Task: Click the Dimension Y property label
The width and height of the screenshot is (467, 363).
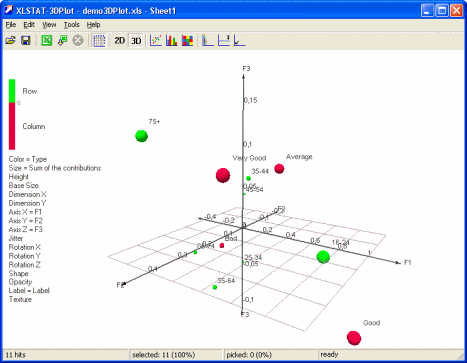Action: click(27, 203)
